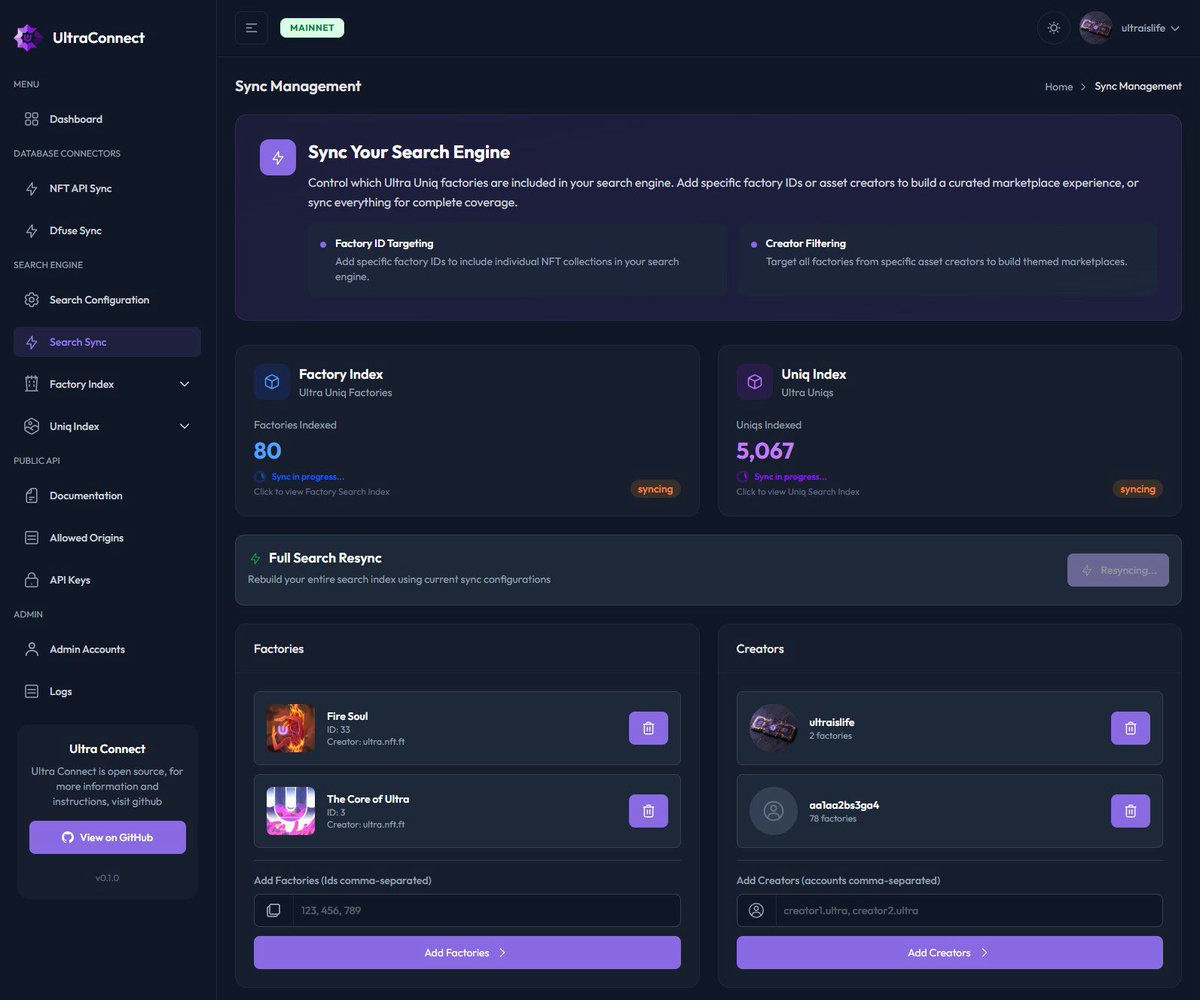Open the Logs page
1200x1000 pixels.
tap(60, 691)
